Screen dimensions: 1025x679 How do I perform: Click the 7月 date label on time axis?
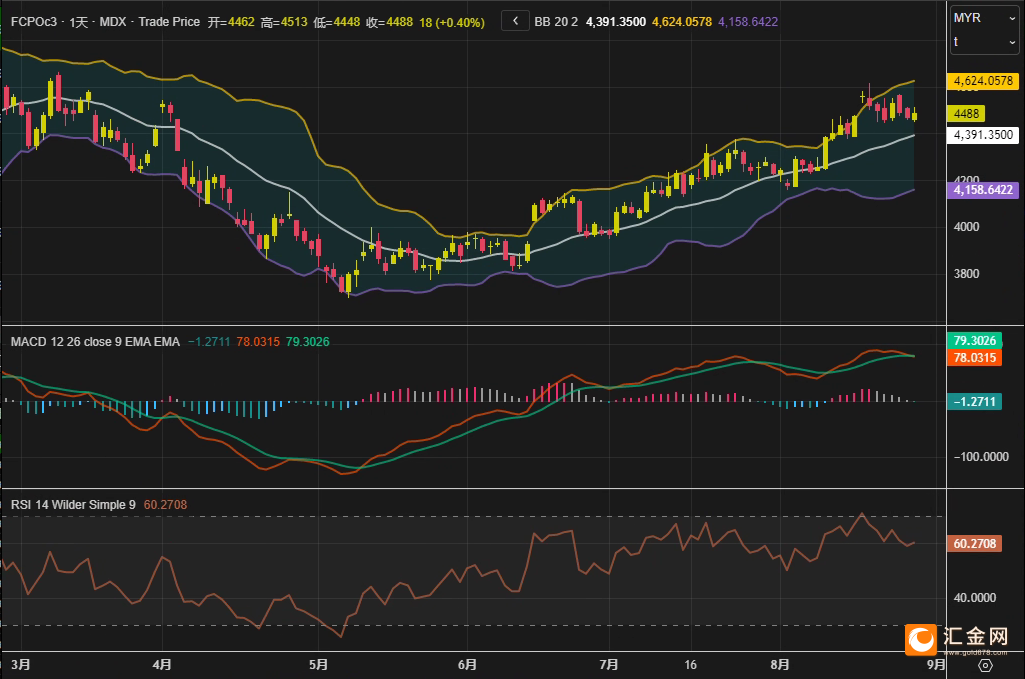609,665
